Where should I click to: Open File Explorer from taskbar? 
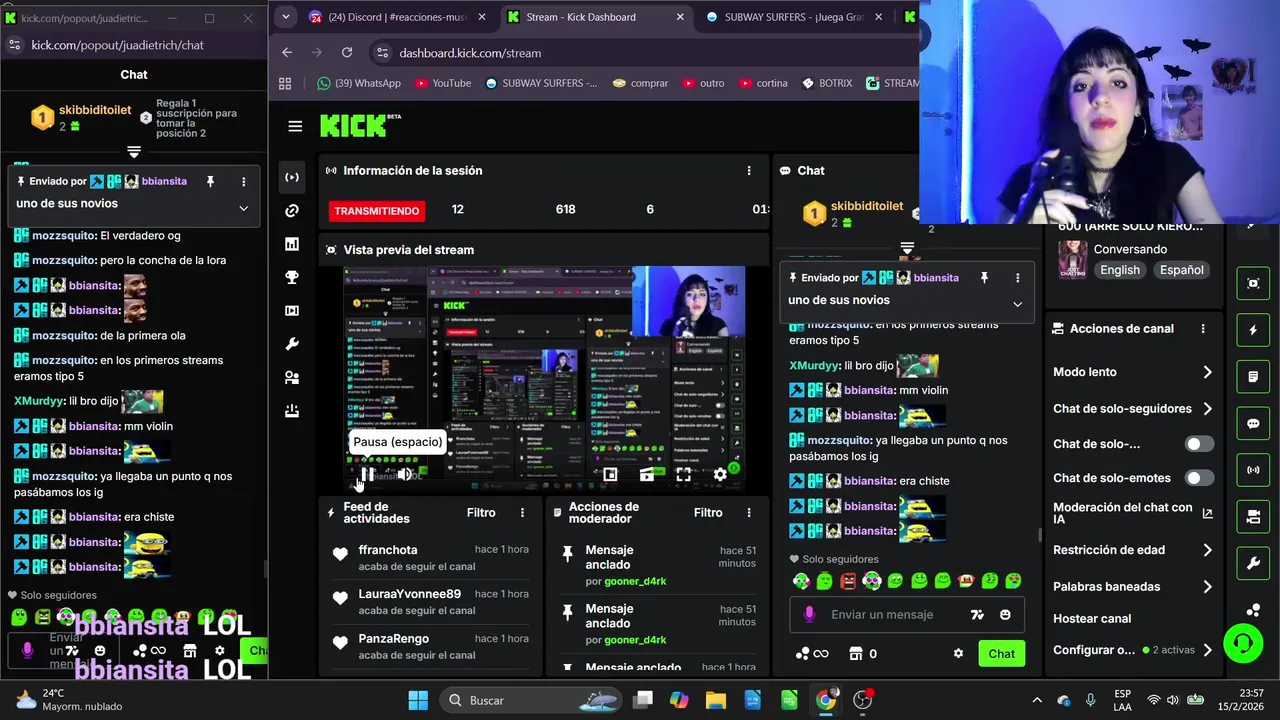pyautogui.click(x=716, y=700)
